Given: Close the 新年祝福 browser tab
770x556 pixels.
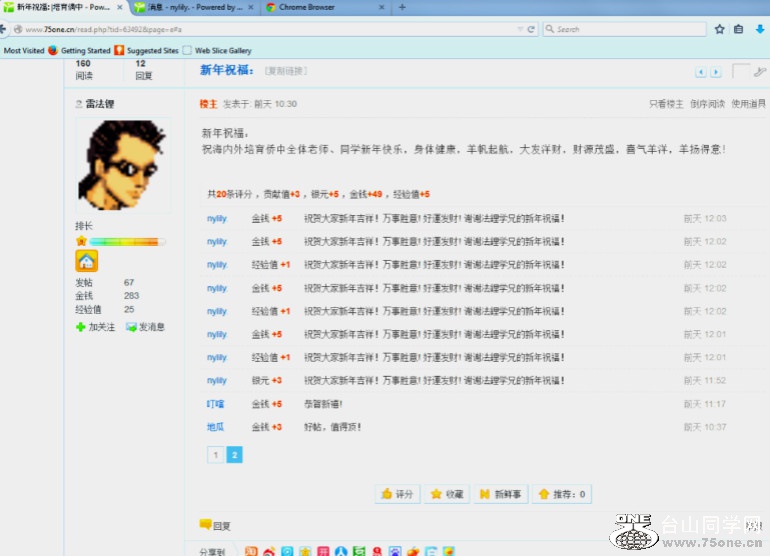Looking at the screenshot, I should click(120, 7).
